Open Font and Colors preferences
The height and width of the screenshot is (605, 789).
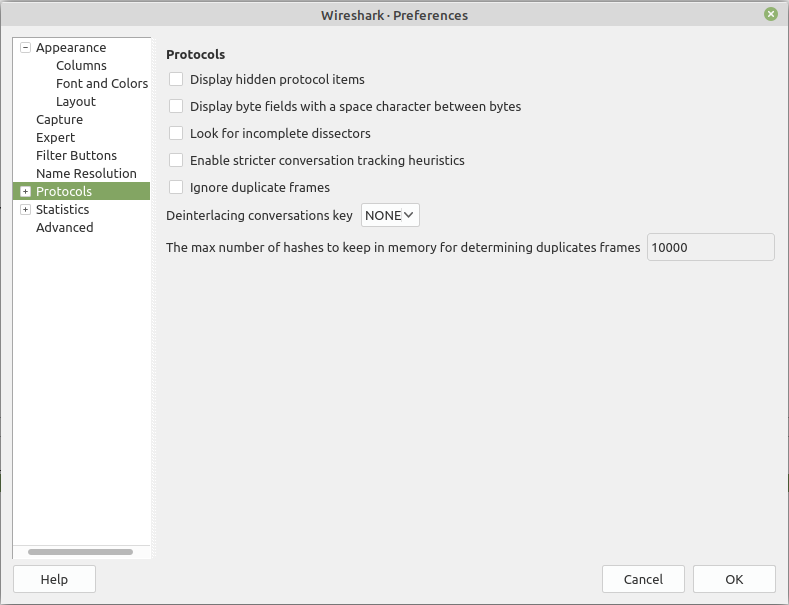tap(101, 84)
